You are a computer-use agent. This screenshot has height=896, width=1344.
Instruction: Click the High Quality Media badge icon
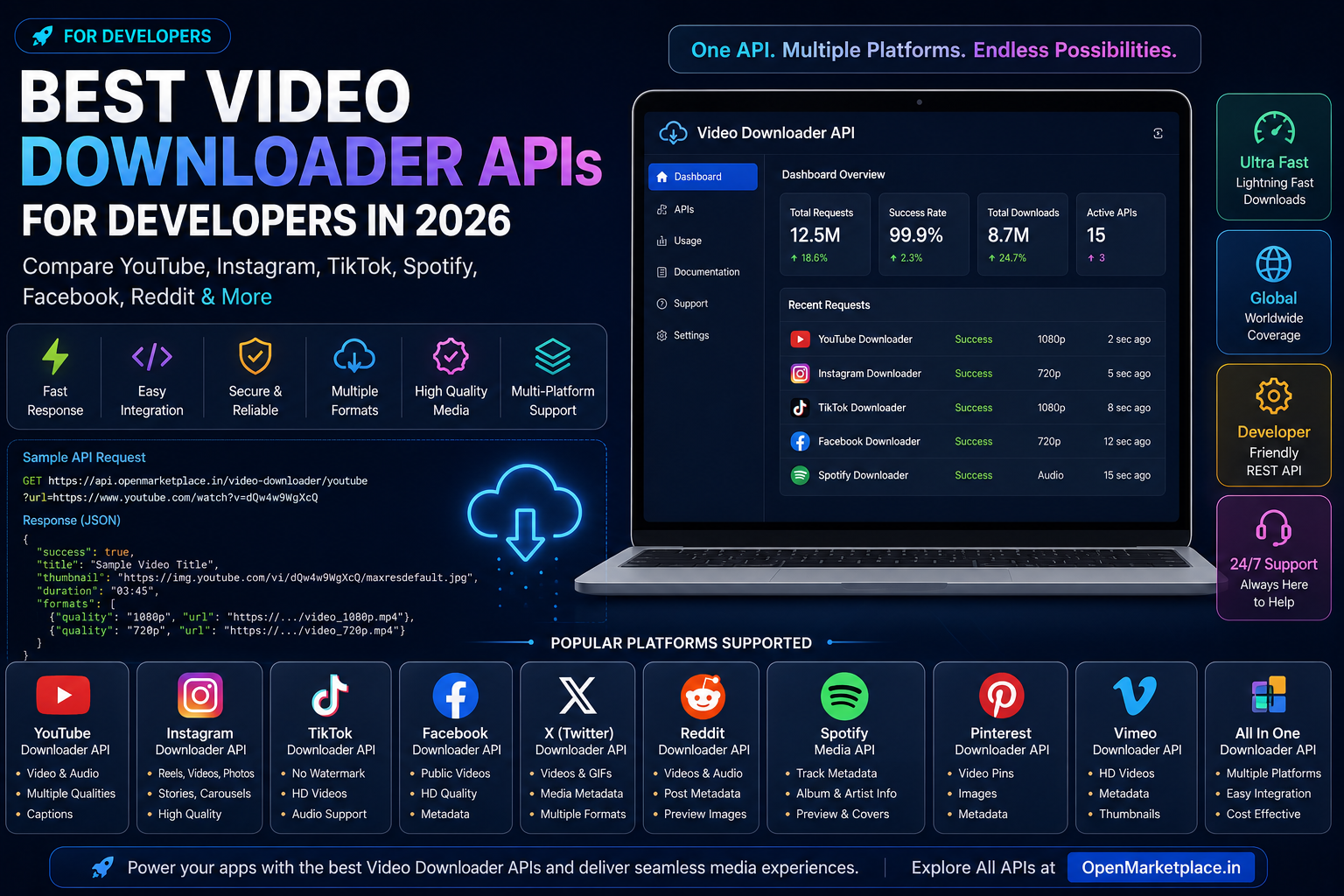(451, 357)
